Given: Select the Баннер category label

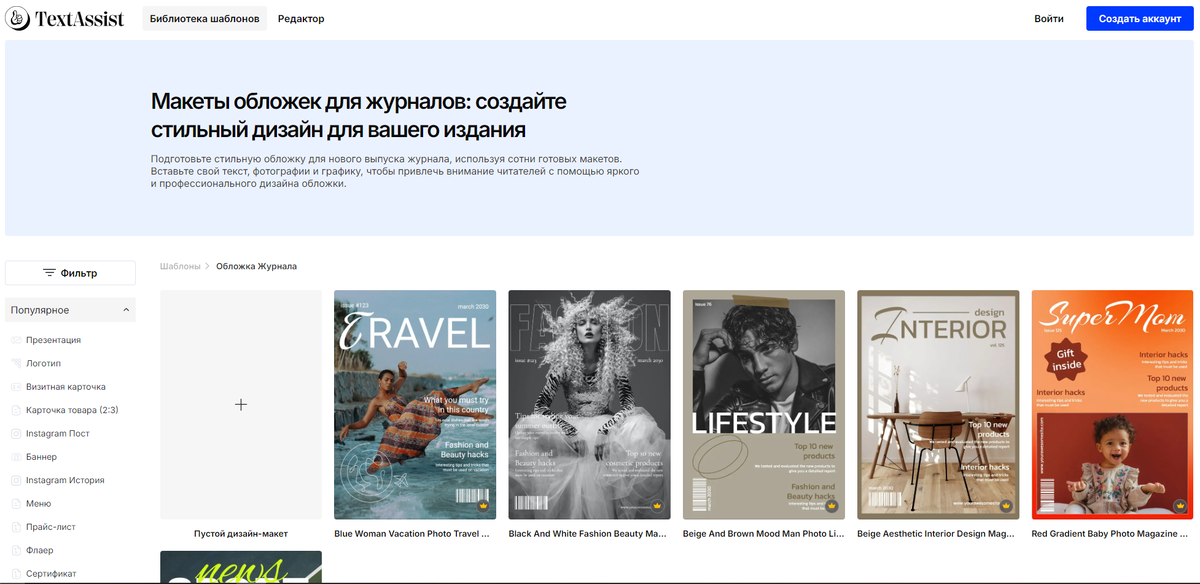Looking at the screenshot, I should pos(41,457).
